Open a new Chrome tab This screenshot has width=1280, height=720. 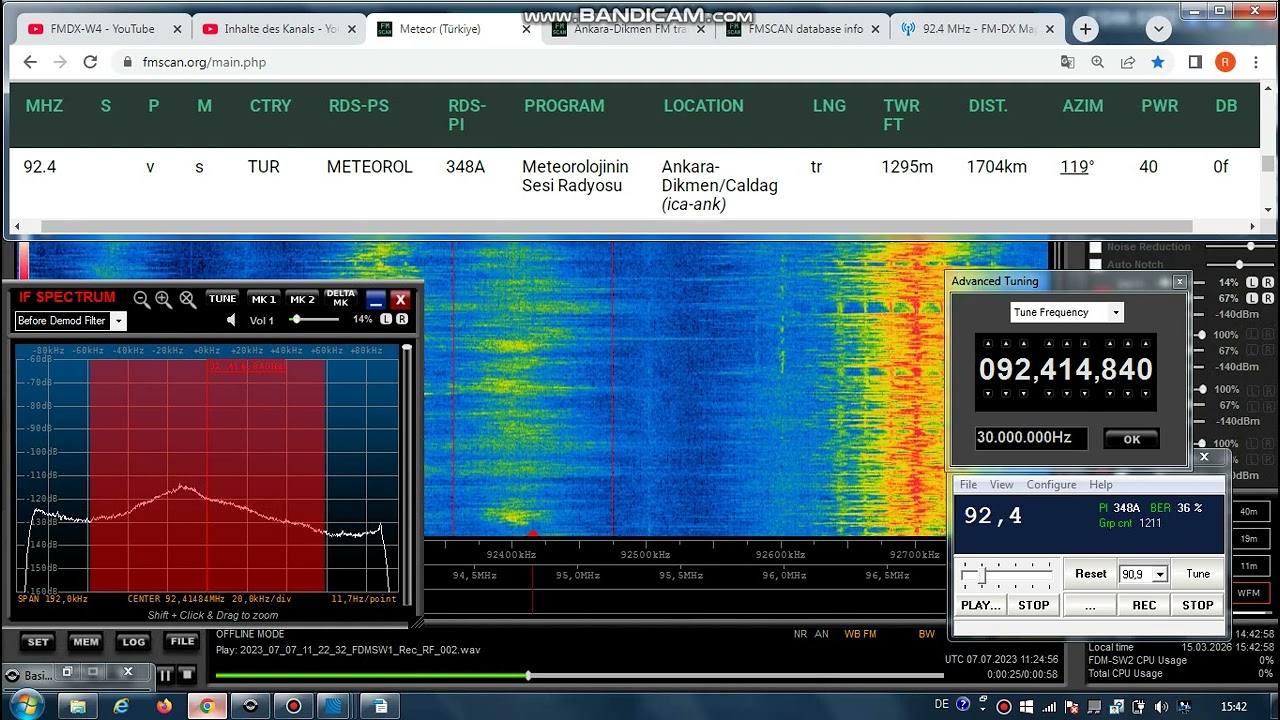point(1085,29)
